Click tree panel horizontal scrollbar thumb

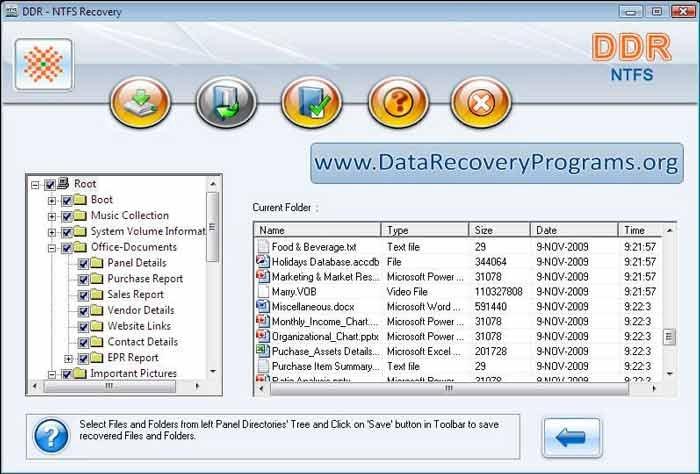[109, 386]
